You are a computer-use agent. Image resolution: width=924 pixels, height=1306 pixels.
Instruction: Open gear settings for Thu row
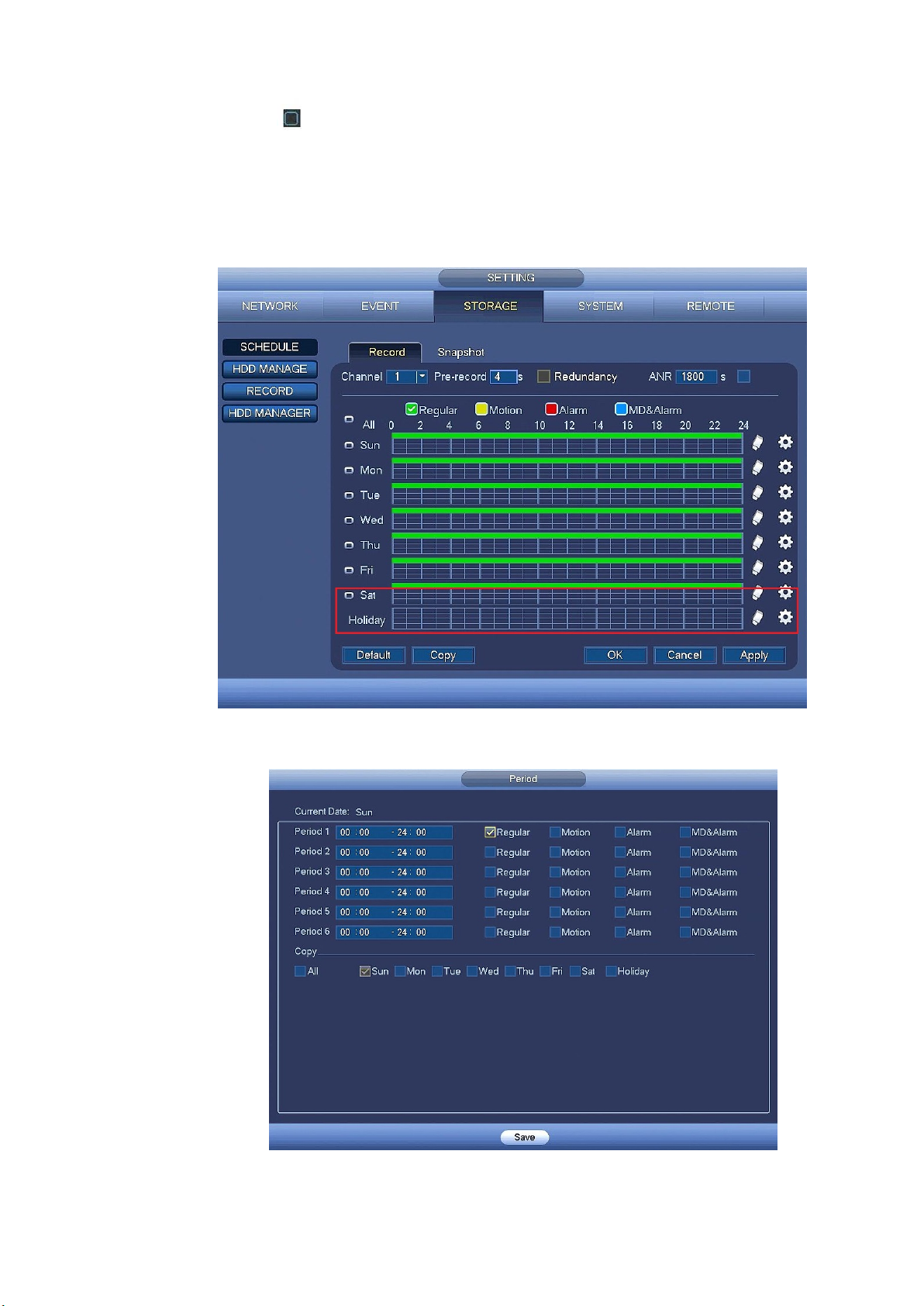coord(785,541)
